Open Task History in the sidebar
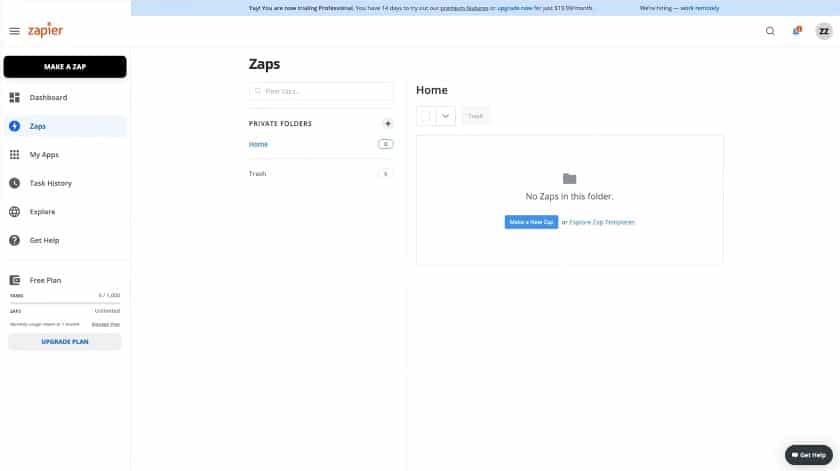This screenshot has width=840, height=471. pyautogui.click(x=65, y=183)
